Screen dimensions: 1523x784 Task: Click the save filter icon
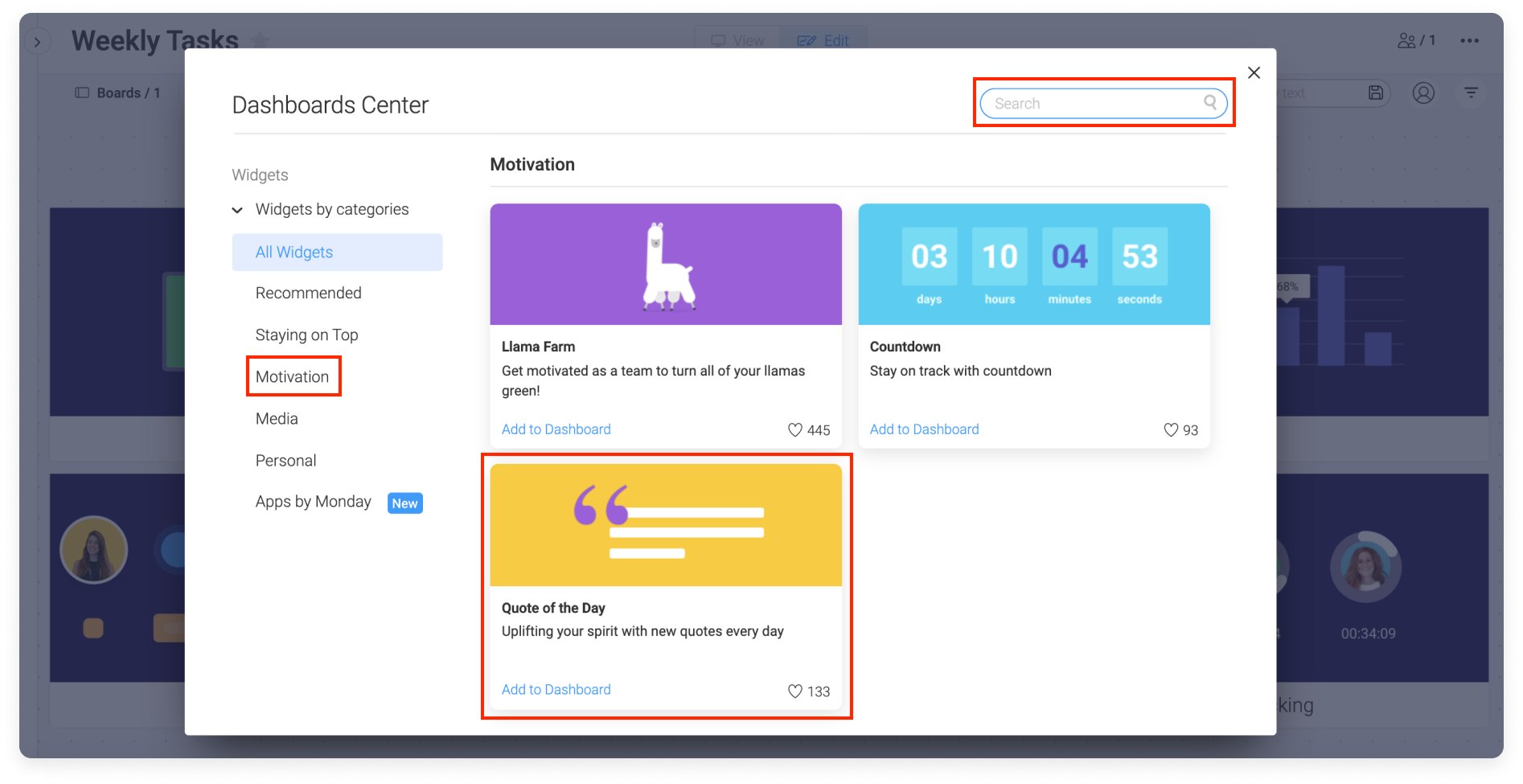click(x=1376, y=93)
